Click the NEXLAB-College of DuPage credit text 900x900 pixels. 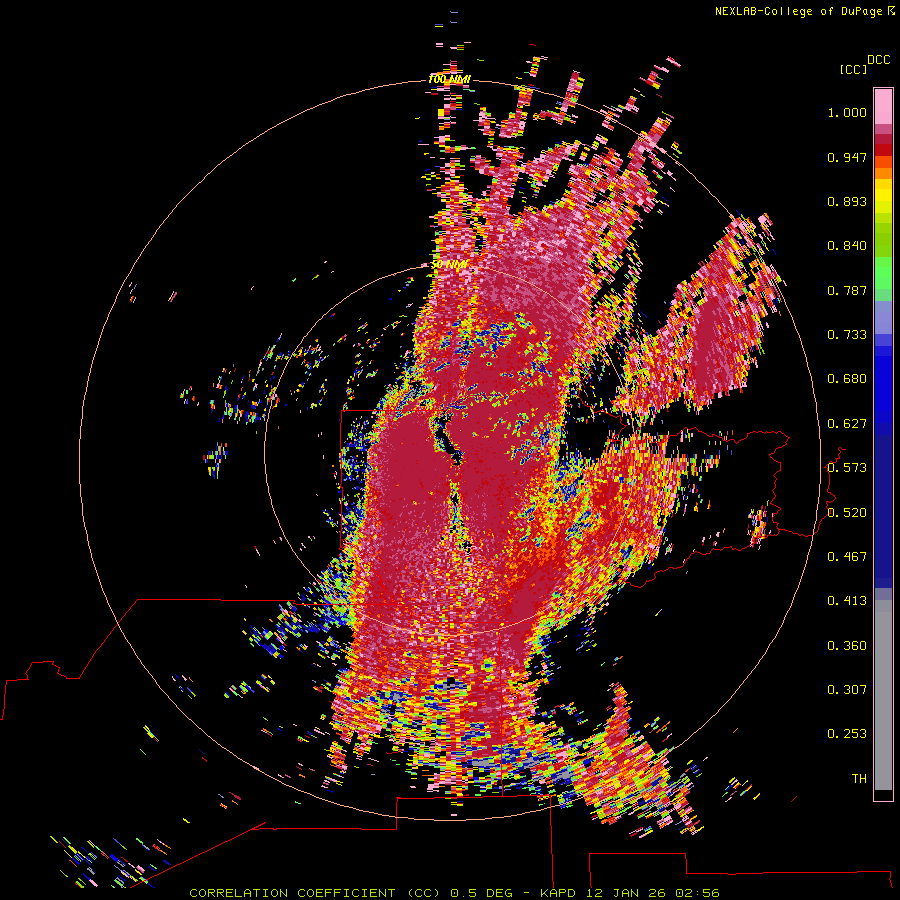pyautogui.click(x=798, y=11)
